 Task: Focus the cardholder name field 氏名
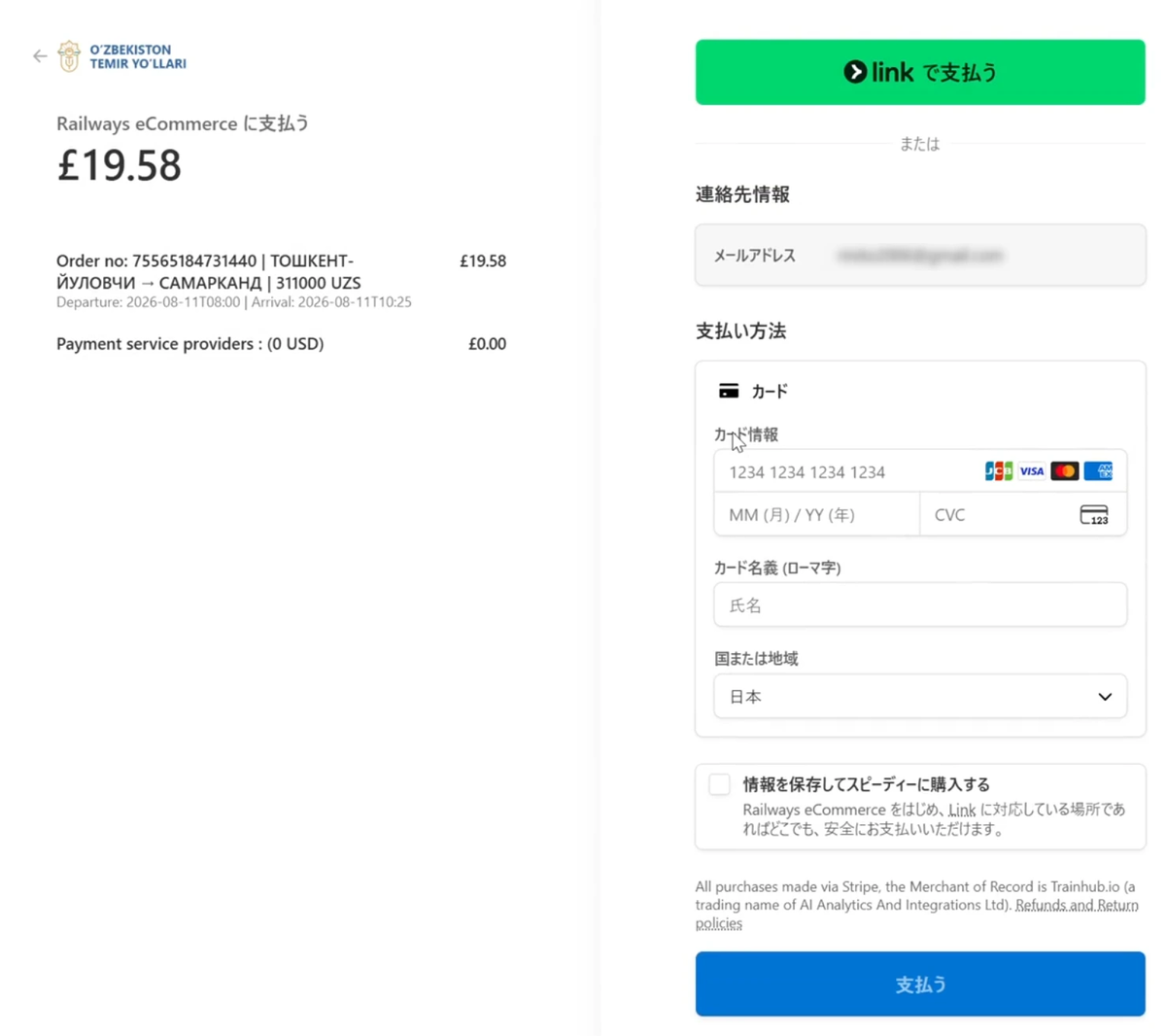pos(920,605)
